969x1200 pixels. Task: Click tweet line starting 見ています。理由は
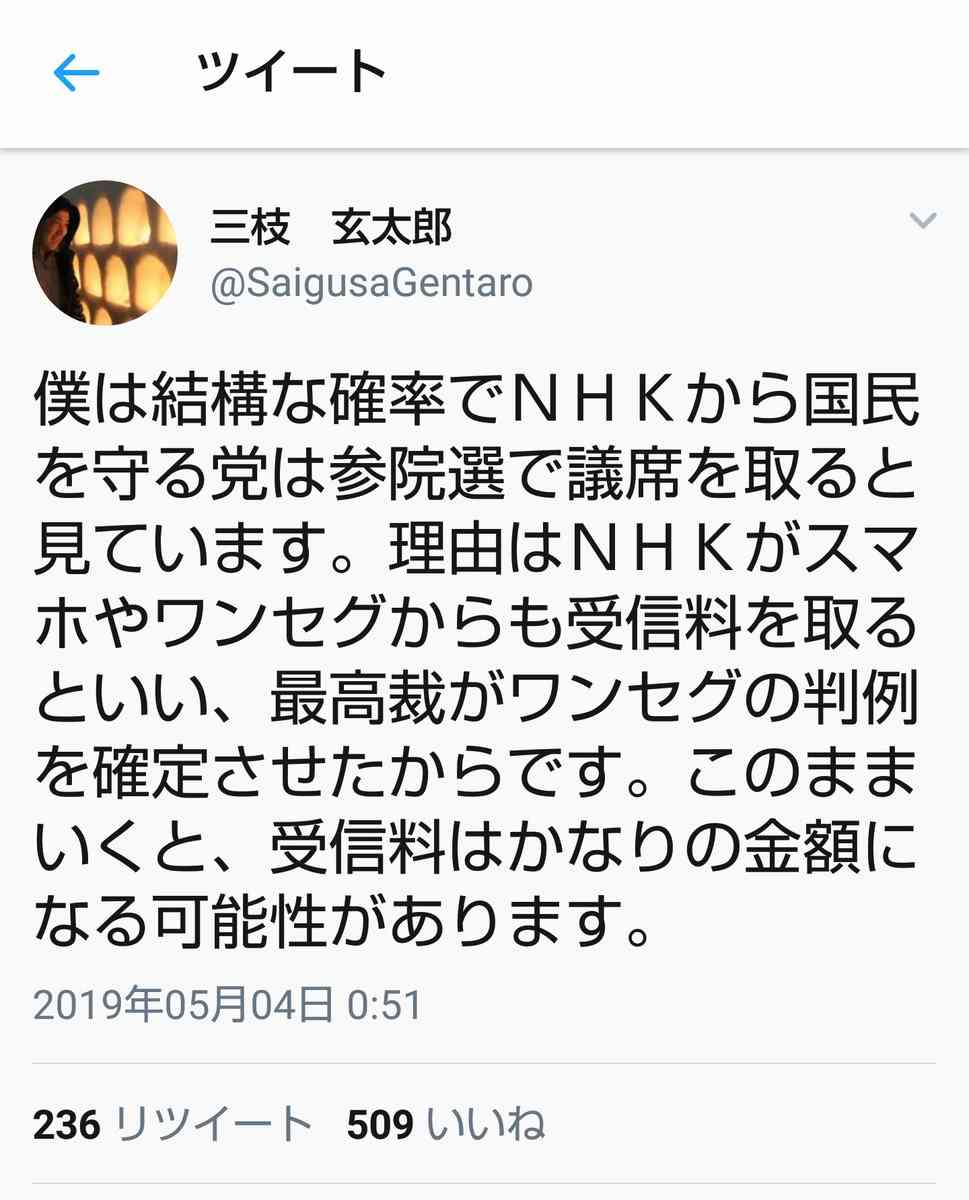click(476, 550)
